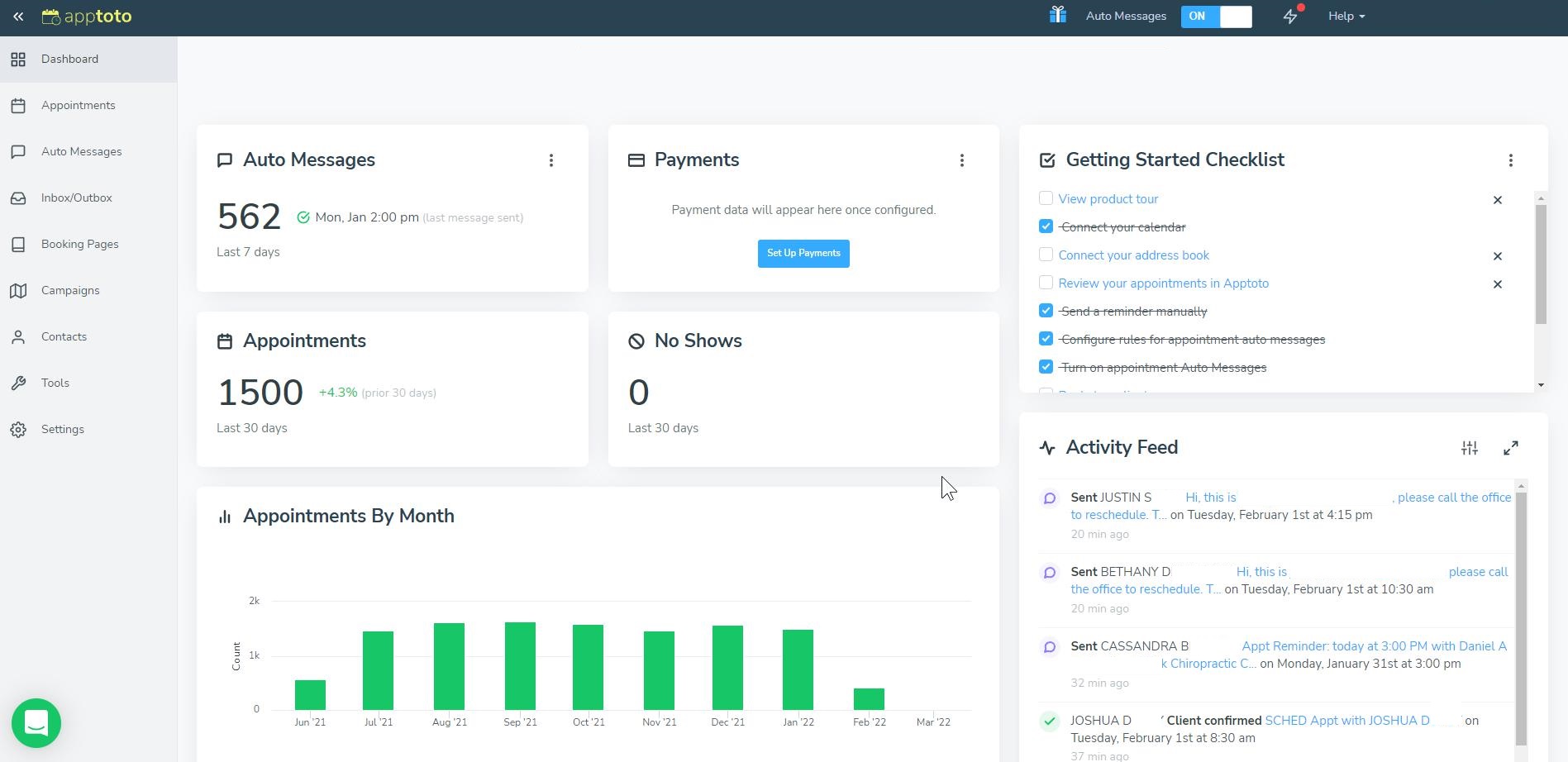Open the gift icon in the top bar
The image size is (1568, 762).
(x=1058, y=15)
